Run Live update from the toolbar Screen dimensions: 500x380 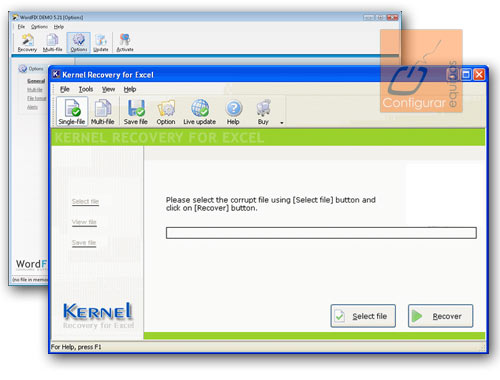click(x=199, y=112)
